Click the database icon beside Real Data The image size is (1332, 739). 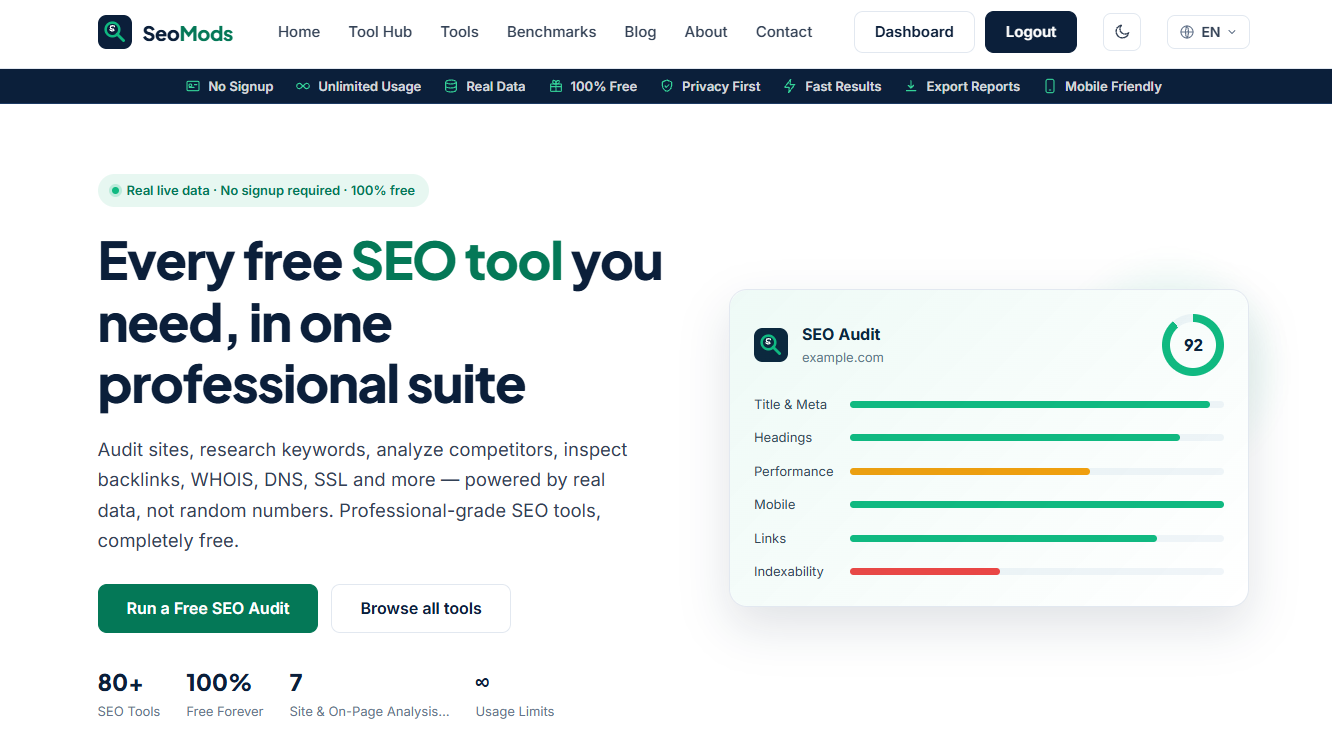coord(451,86)
